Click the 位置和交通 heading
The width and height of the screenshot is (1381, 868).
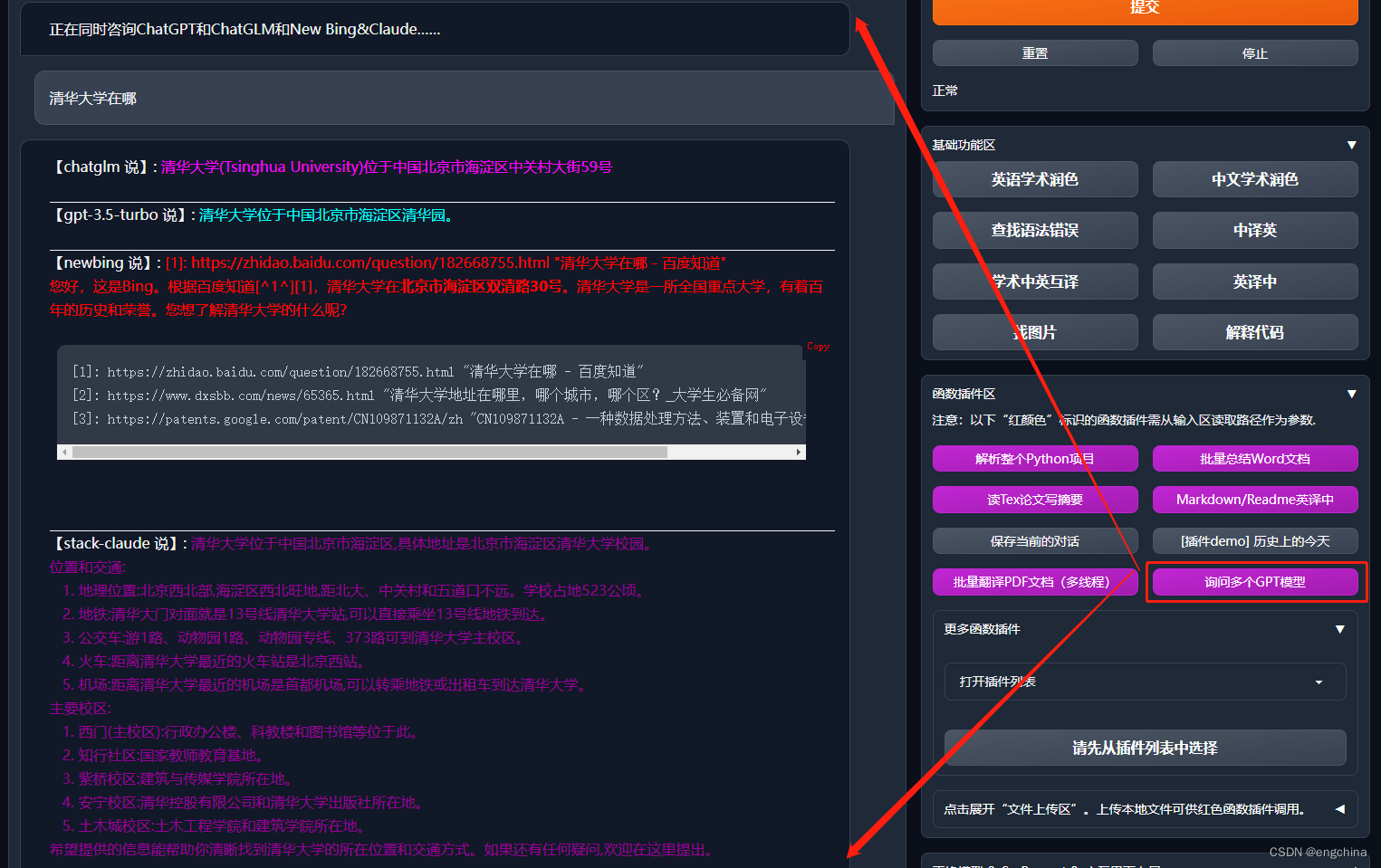tap(88, 567)
